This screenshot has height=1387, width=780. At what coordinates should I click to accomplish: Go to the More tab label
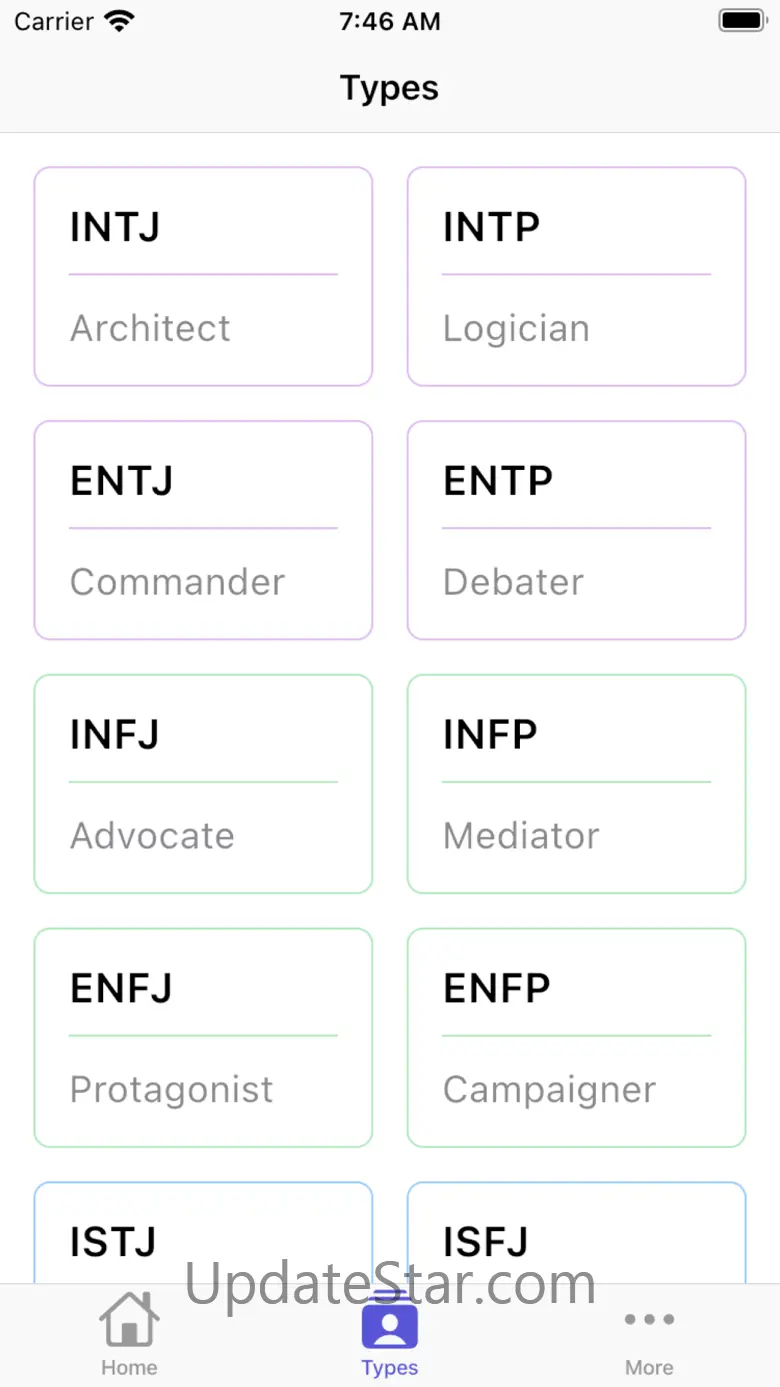(649, 1367)
